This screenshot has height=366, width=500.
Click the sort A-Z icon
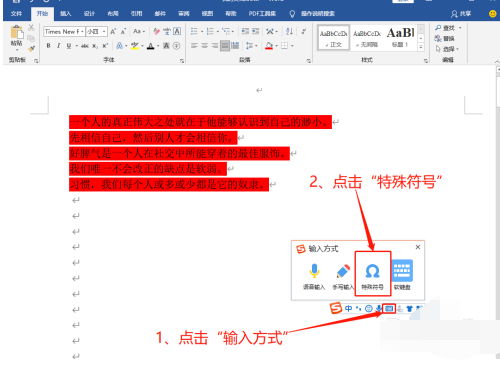289,32
